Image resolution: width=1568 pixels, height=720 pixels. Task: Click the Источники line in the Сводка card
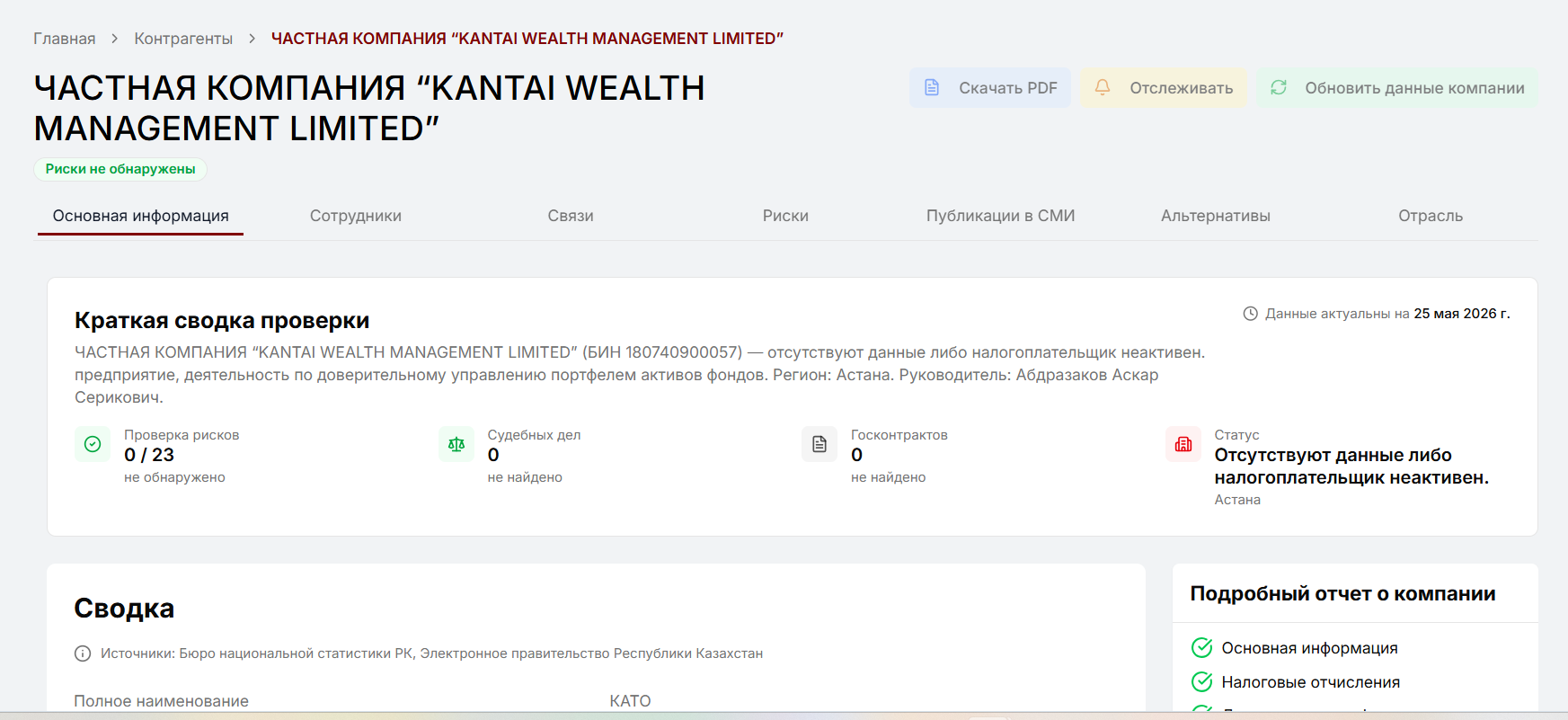(431, 653)
